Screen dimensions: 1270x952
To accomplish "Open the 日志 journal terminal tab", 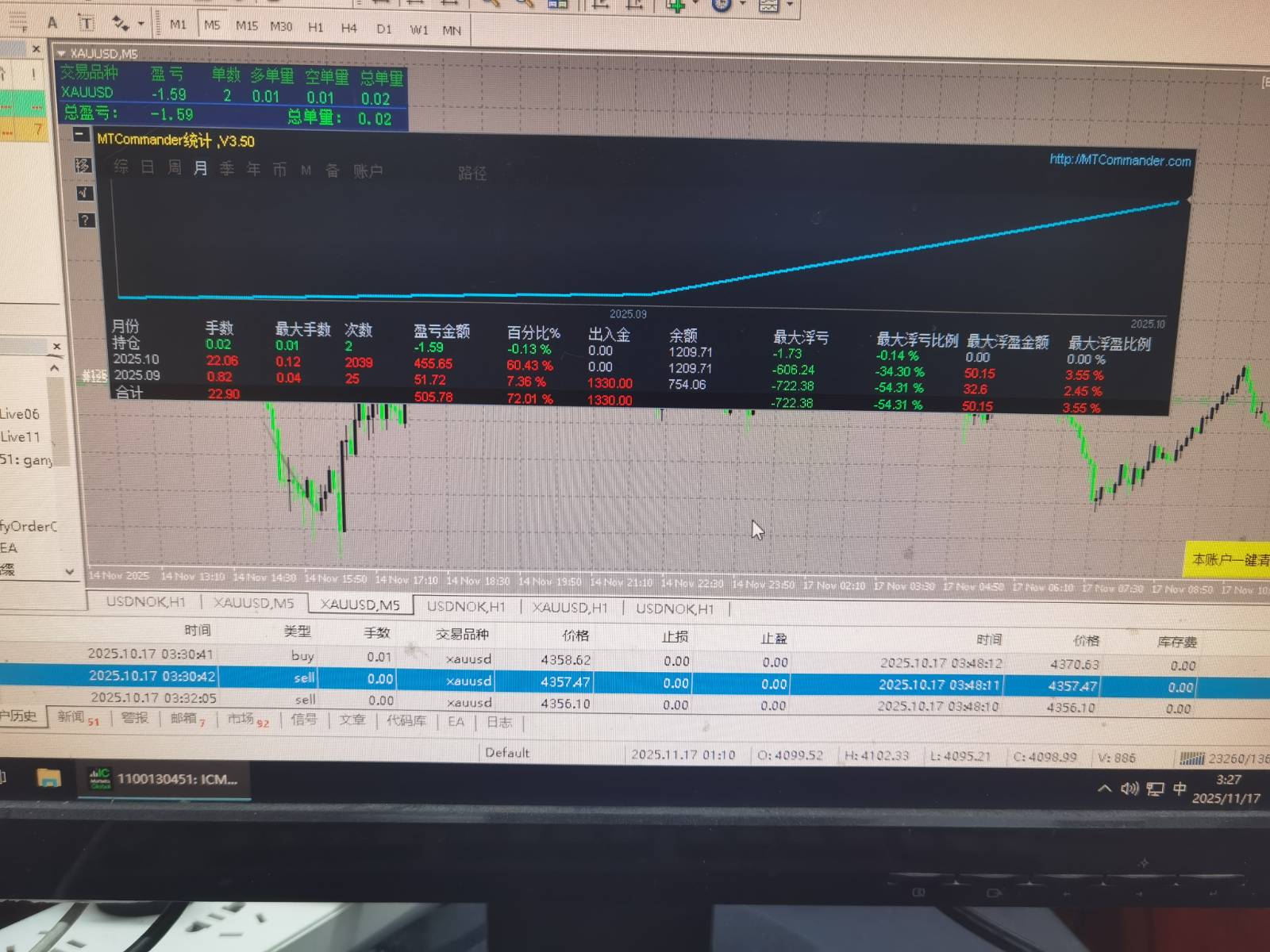I will point(499,723).
